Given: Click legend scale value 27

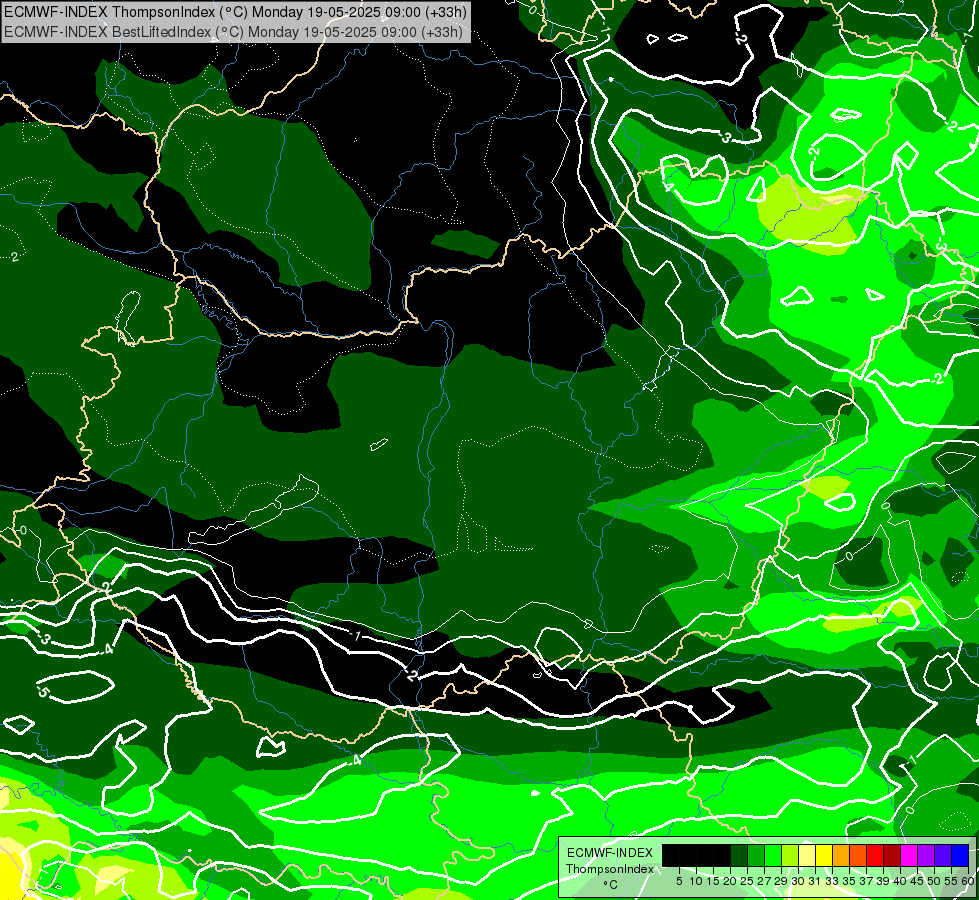Looking at the screenshot, I should coord(764,881).
